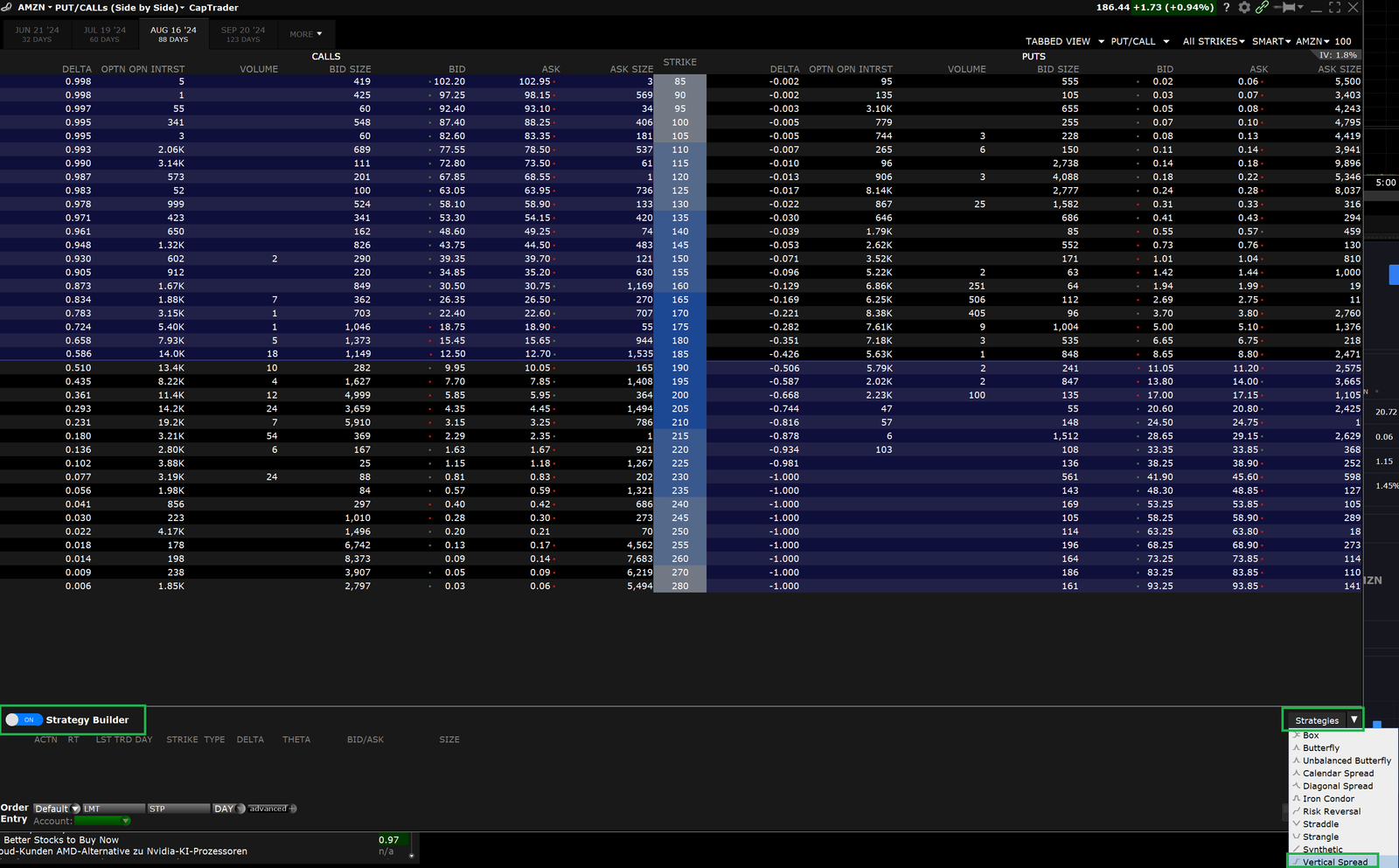Turn off the Strategy Builder switch
The width and height of the screenshot is (1399, 868).
(24, 720)
